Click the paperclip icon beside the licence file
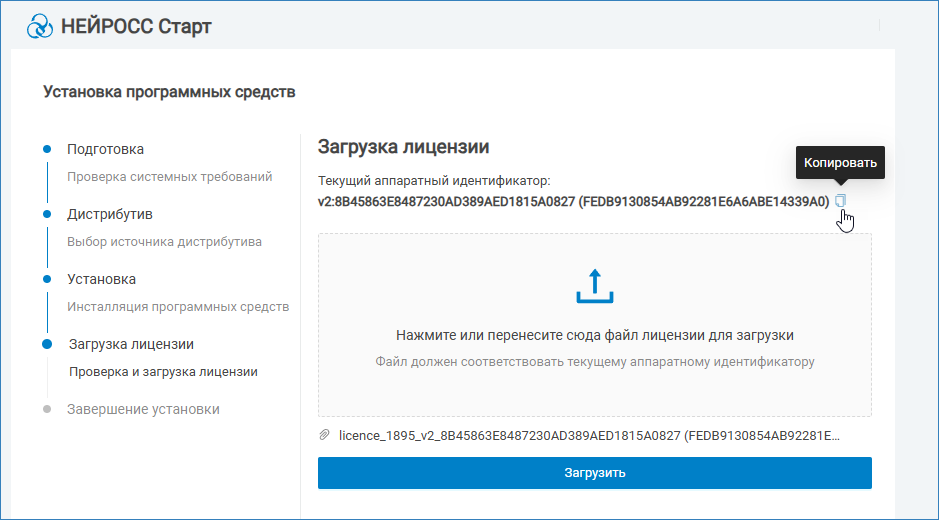Image resolution: width=939 pixels, height=520 pixels. [x=324, y=436]
